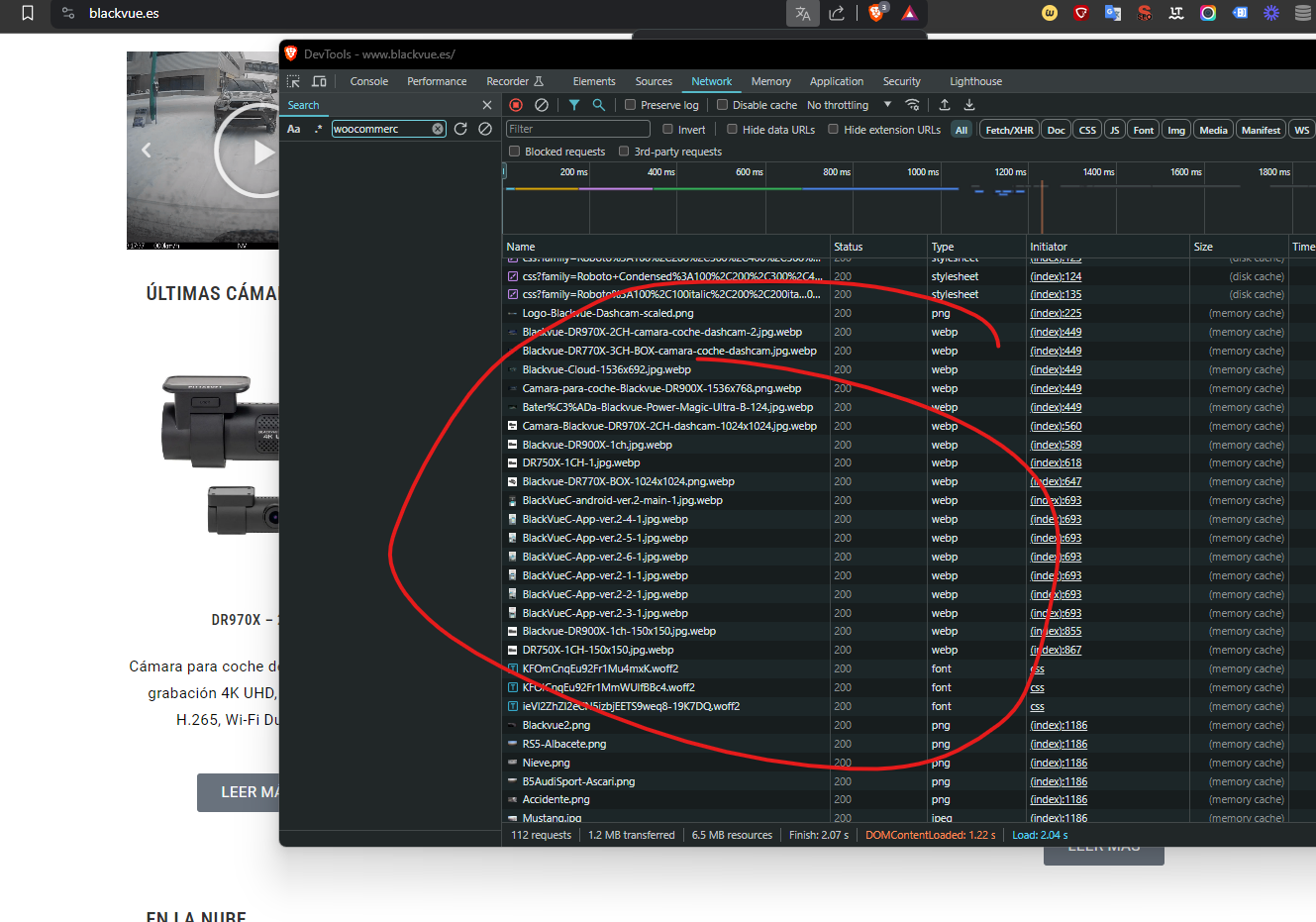Select the Img type filter
1316x922 pixels.
[x=1176, y=130]
